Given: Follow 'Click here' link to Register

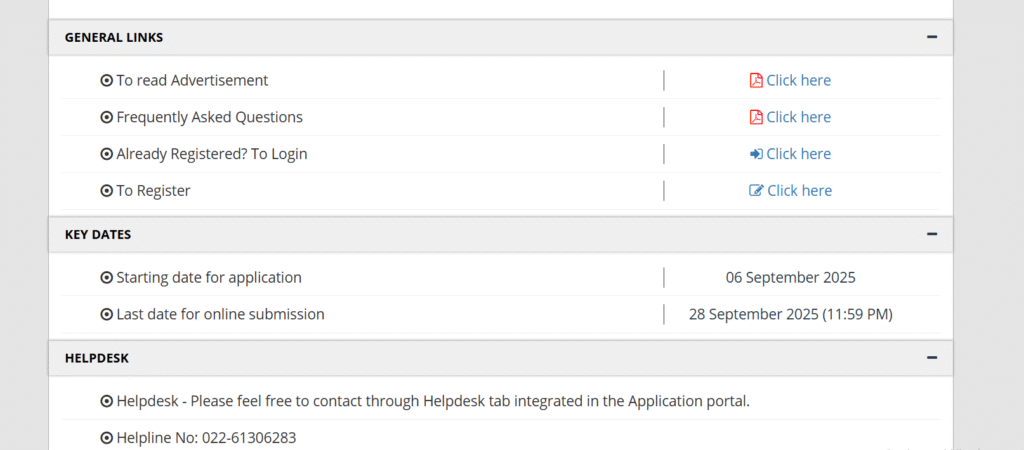Looking at the screenshot, I should pos(799,191).
